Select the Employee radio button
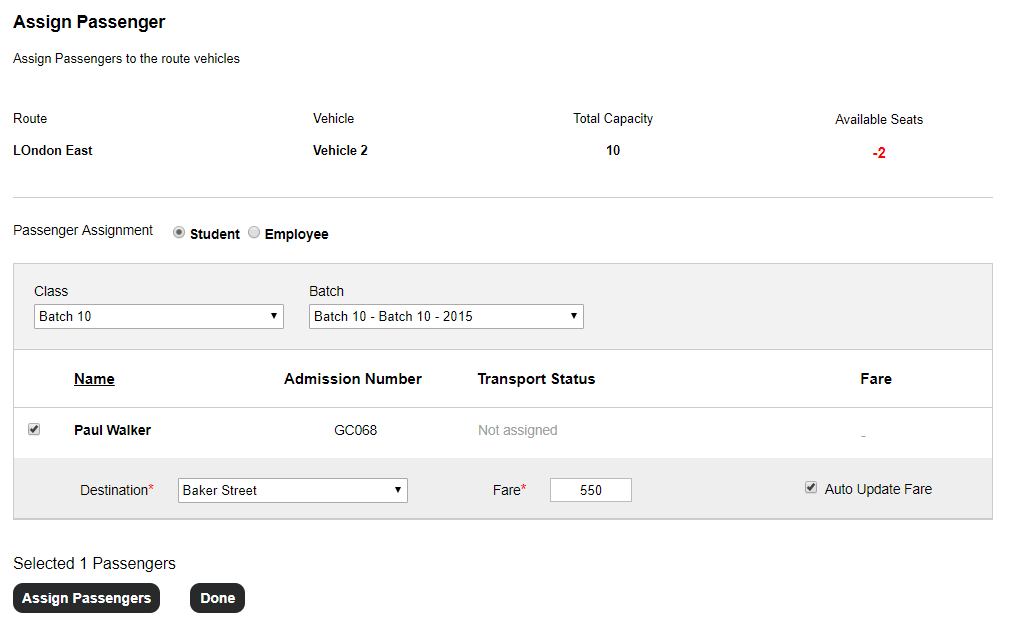The image size is (1010, 629). click(254, 232)
